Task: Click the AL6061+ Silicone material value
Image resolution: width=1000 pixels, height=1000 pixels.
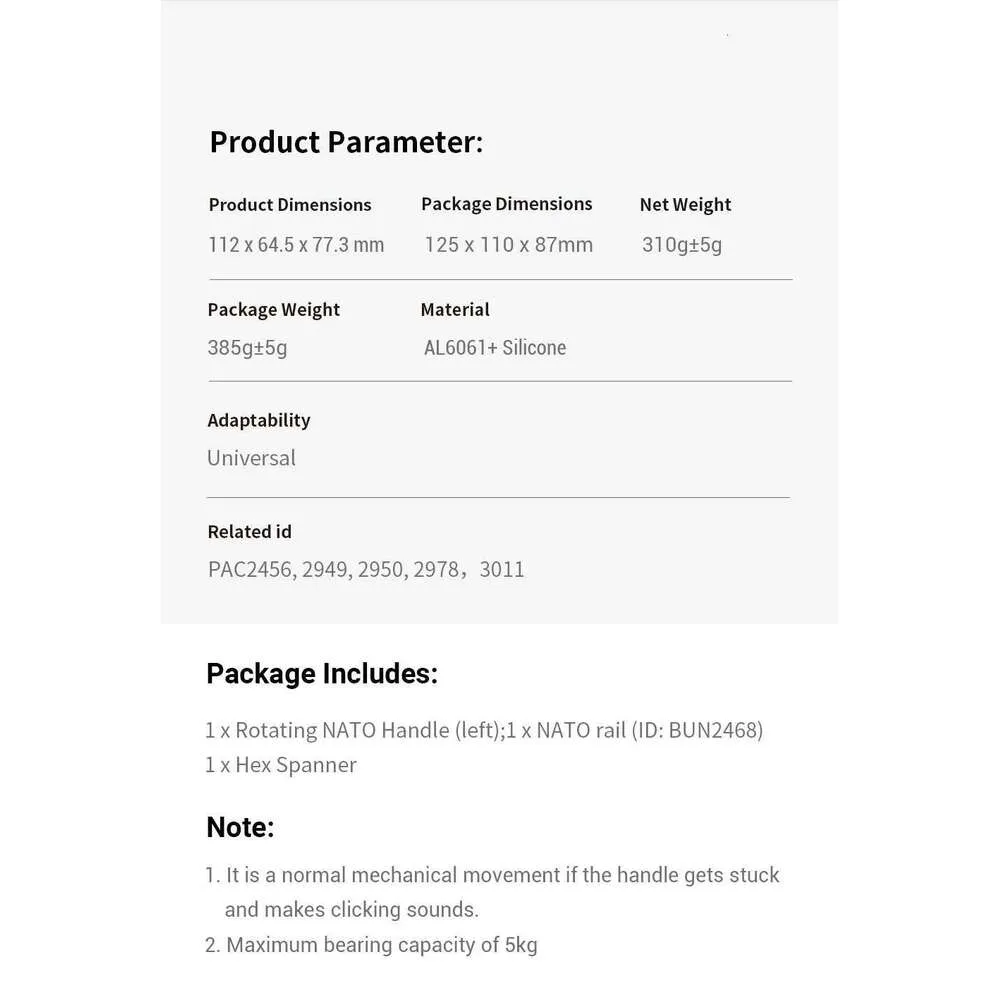Action: pos(495,348)
